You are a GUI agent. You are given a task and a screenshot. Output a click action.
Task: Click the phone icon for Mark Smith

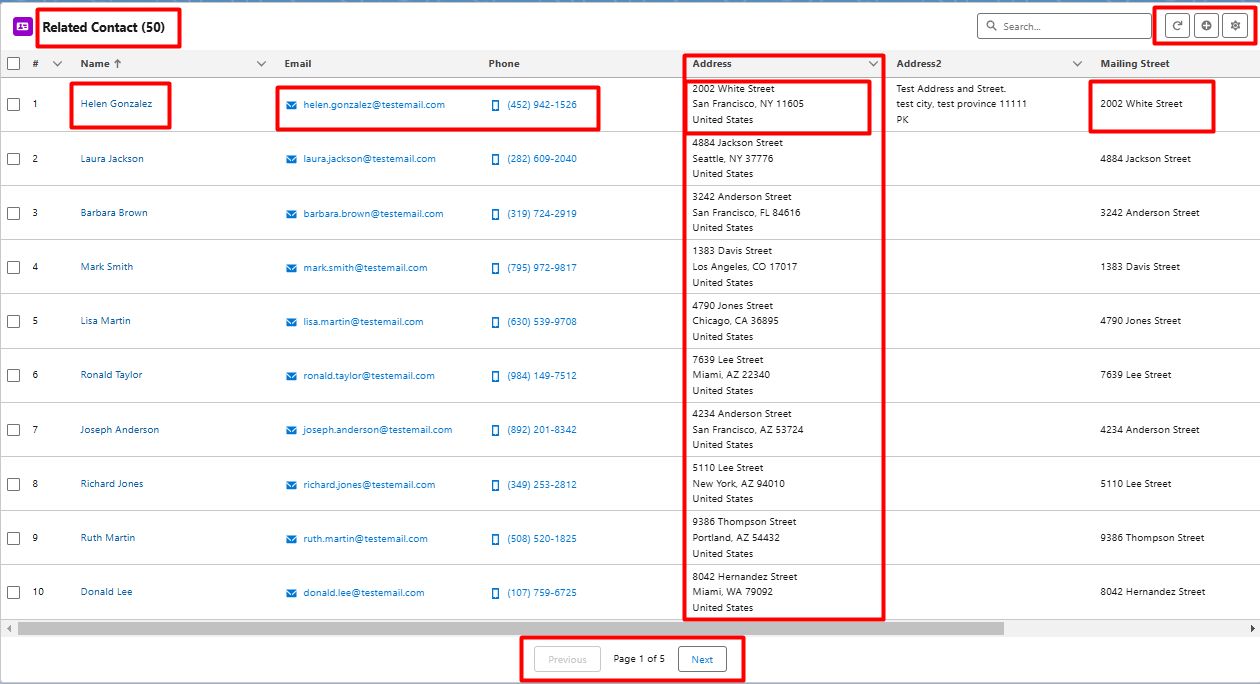coord(495,268)
